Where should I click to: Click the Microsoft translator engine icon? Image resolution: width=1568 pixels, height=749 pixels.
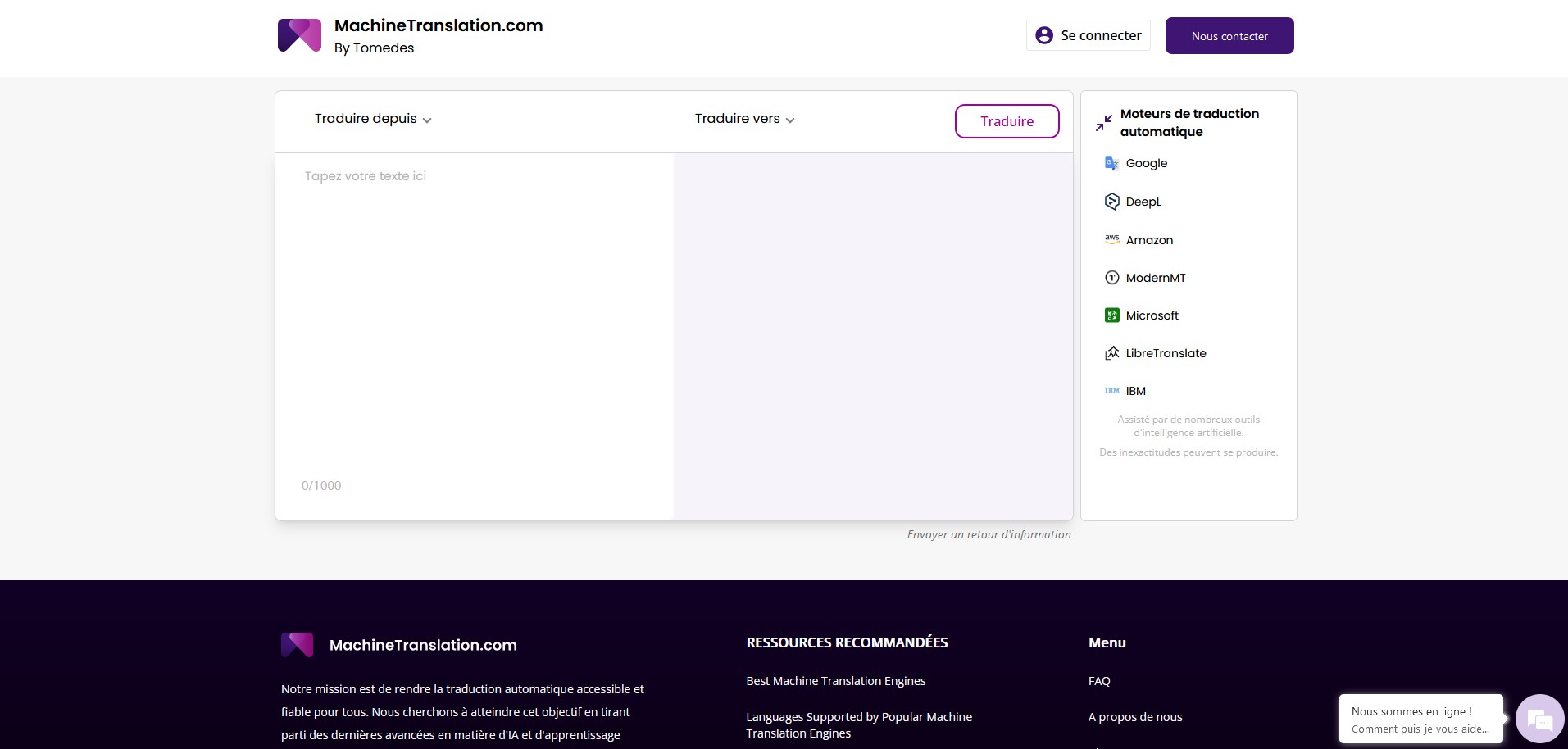[x=1111, y=315]
